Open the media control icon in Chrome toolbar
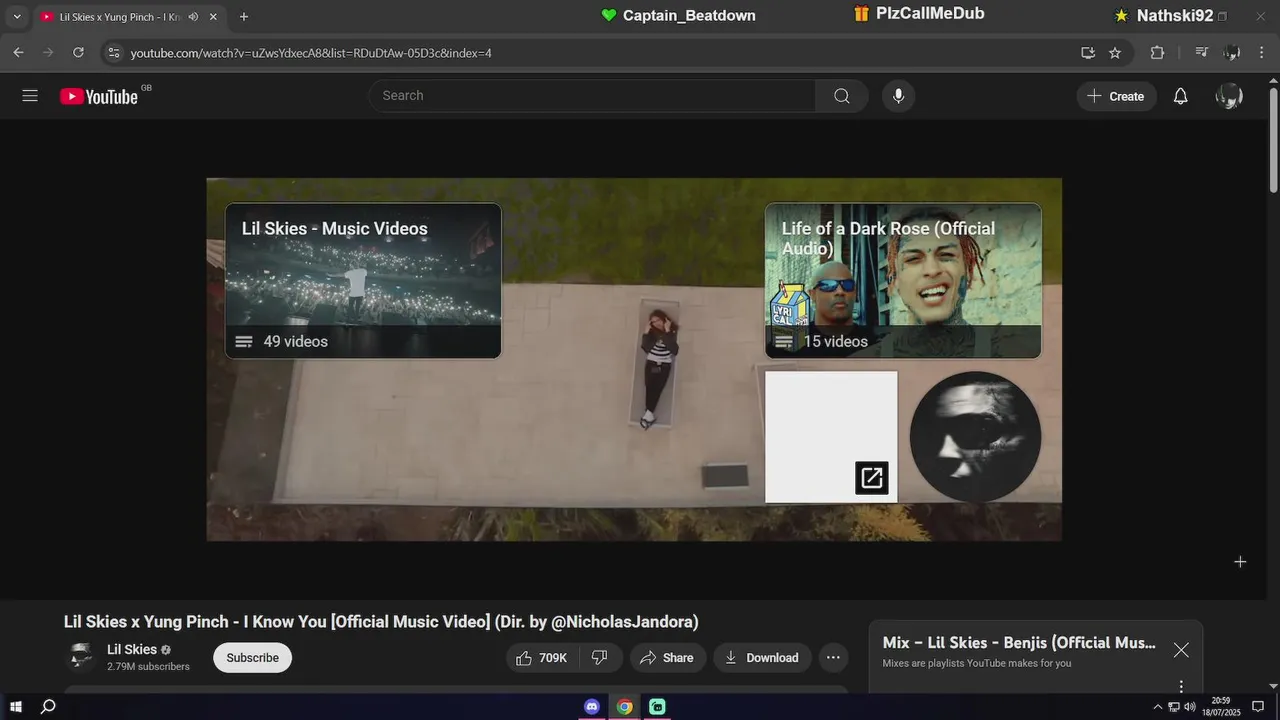1280x720 pixels. (1202, 52)
